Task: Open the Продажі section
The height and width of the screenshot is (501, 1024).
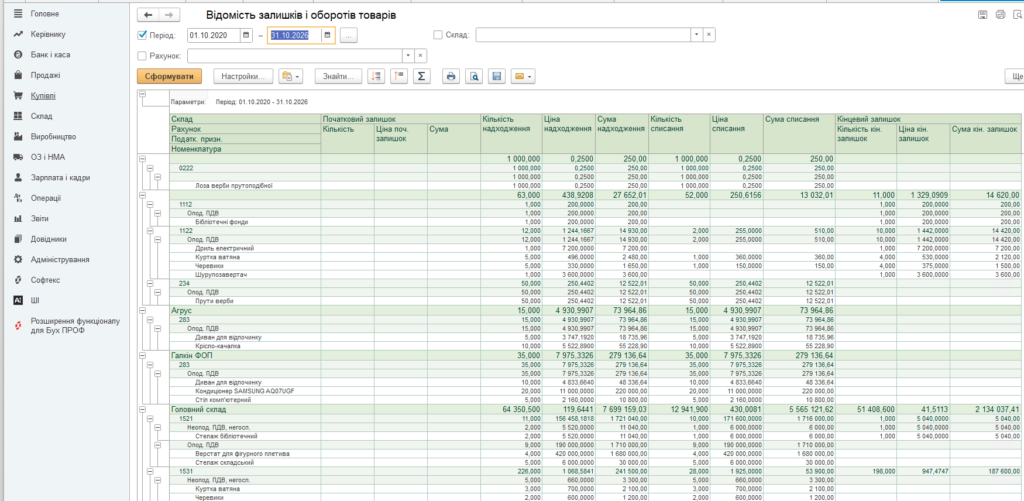Action: (x=45, y=75)
